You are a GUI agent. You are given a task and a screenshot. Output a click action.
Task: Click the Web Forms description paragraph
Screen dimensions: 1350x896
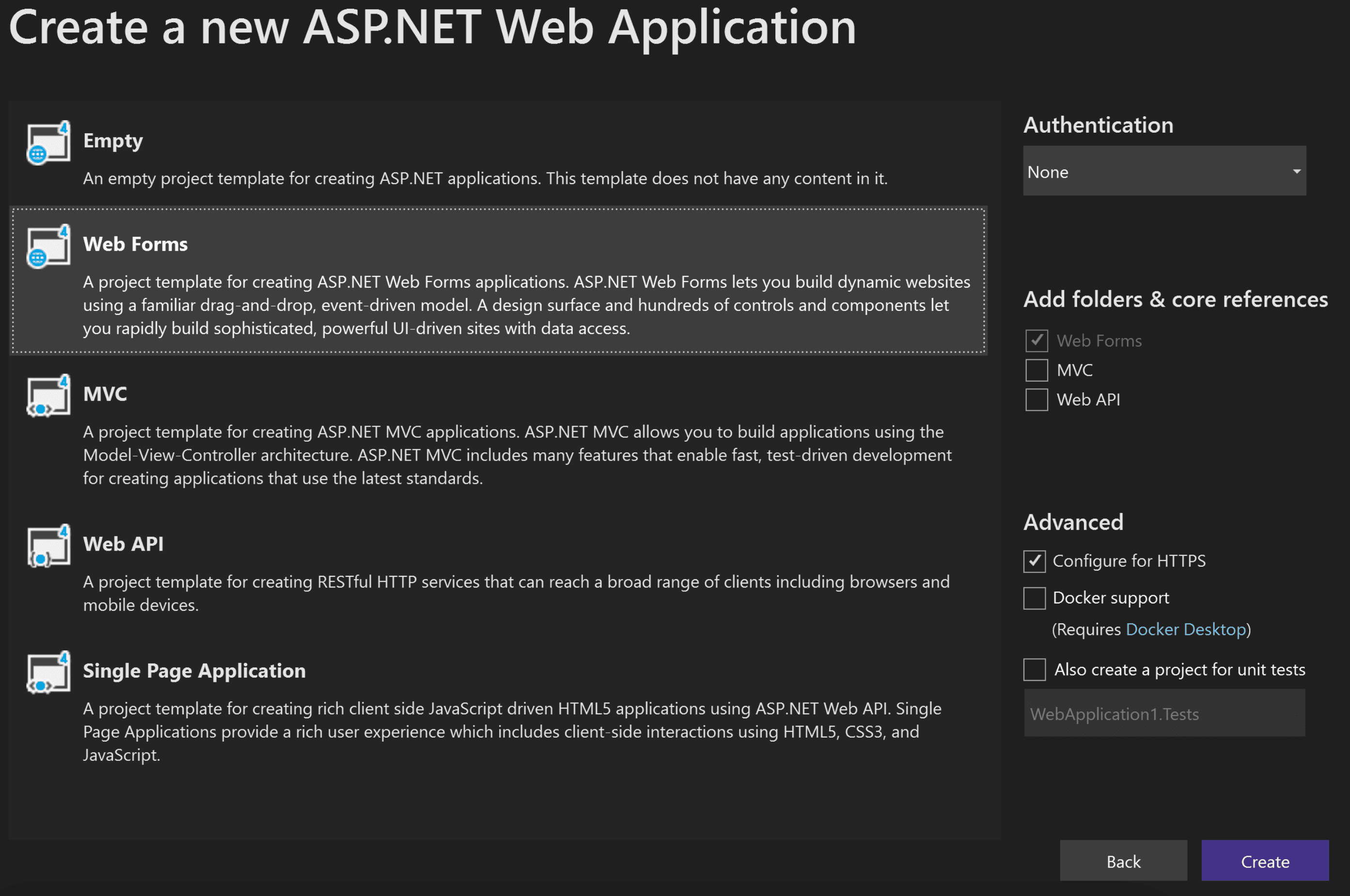pyautogui.click(x=526, y=305)
